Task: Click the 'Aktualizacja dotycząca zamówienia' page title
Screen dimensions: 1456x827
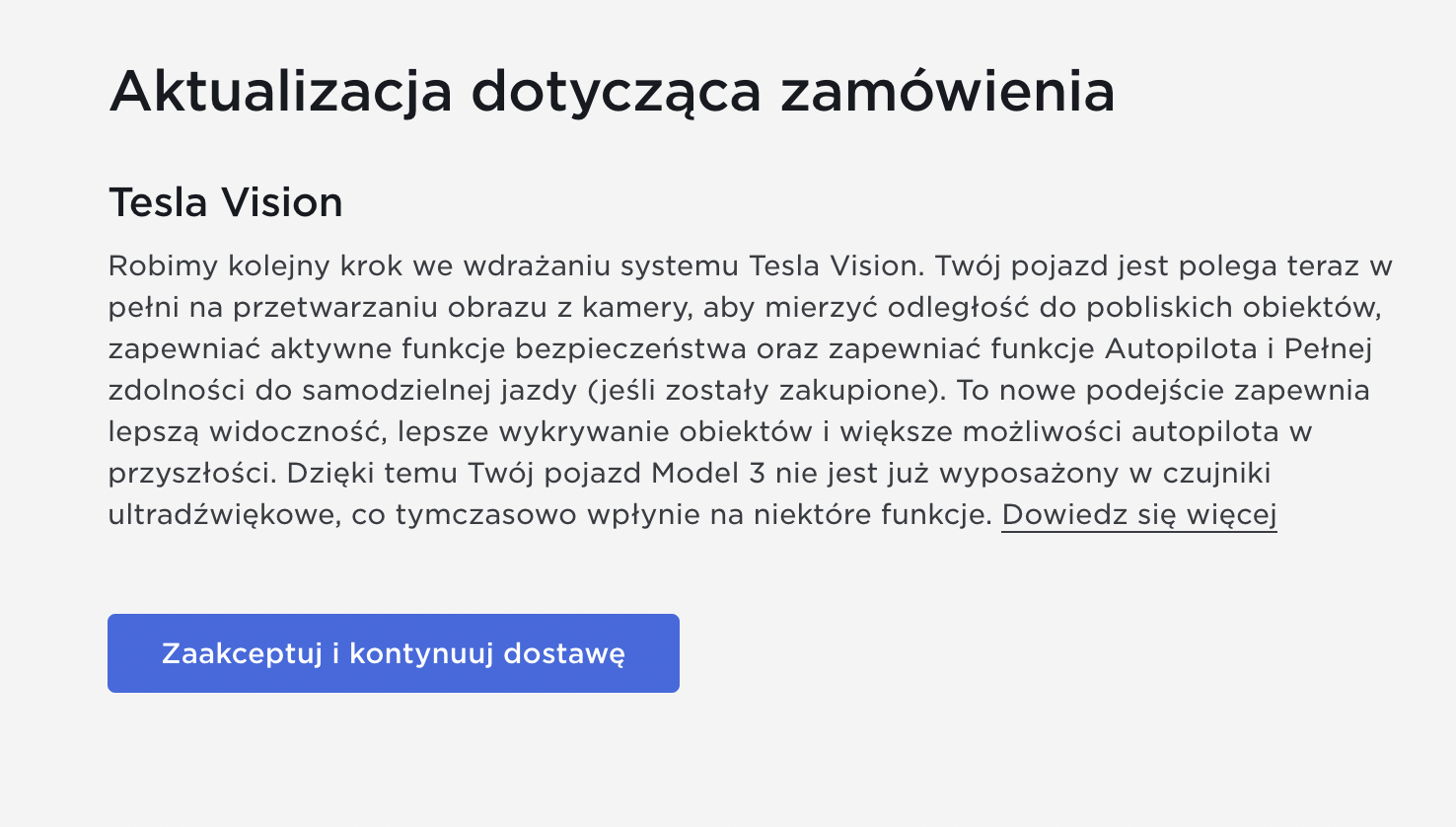Action: 612,92
